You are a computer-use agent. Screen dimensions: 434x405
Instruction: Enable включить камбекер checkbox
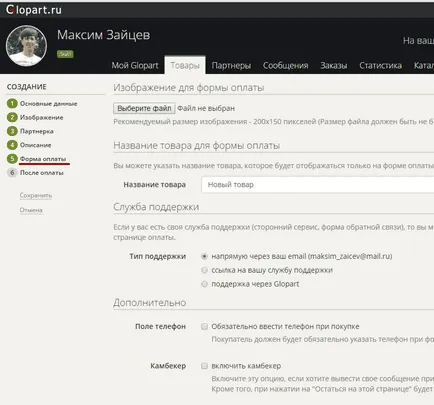(x=204, y=366)
